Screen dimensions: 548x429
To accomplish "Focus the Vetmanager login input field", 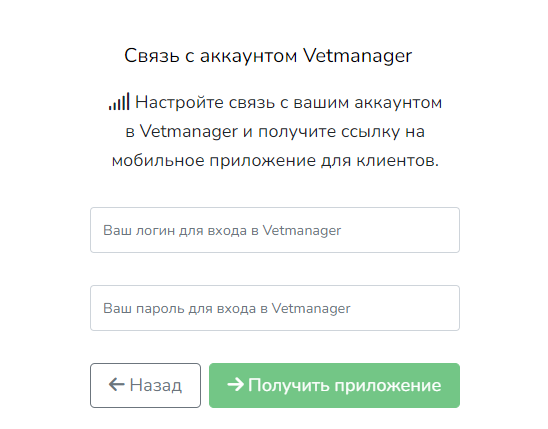I will click(275, 230).
